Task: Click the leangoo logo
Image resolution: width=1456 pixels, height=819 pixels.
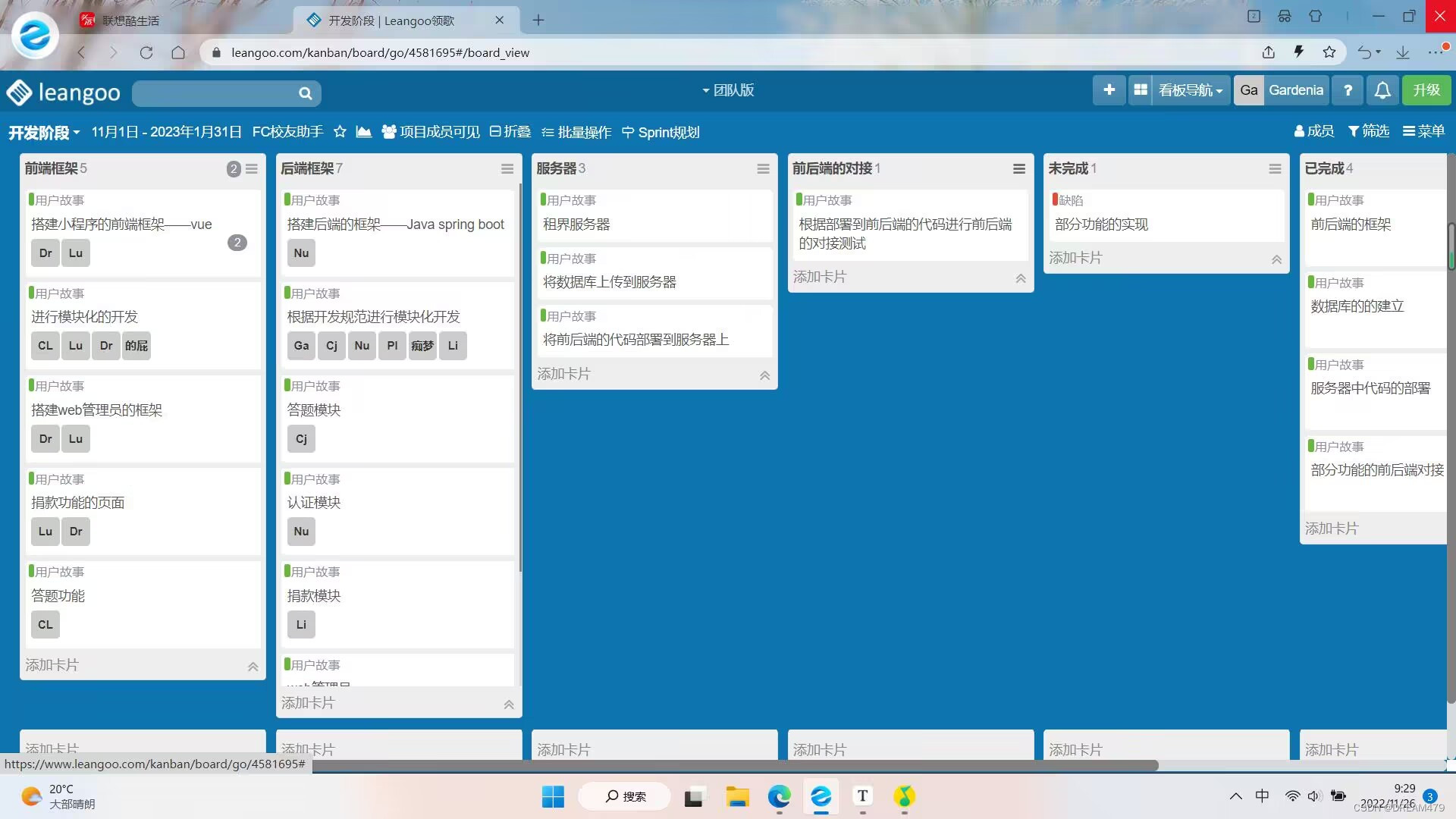Action: 64,93
